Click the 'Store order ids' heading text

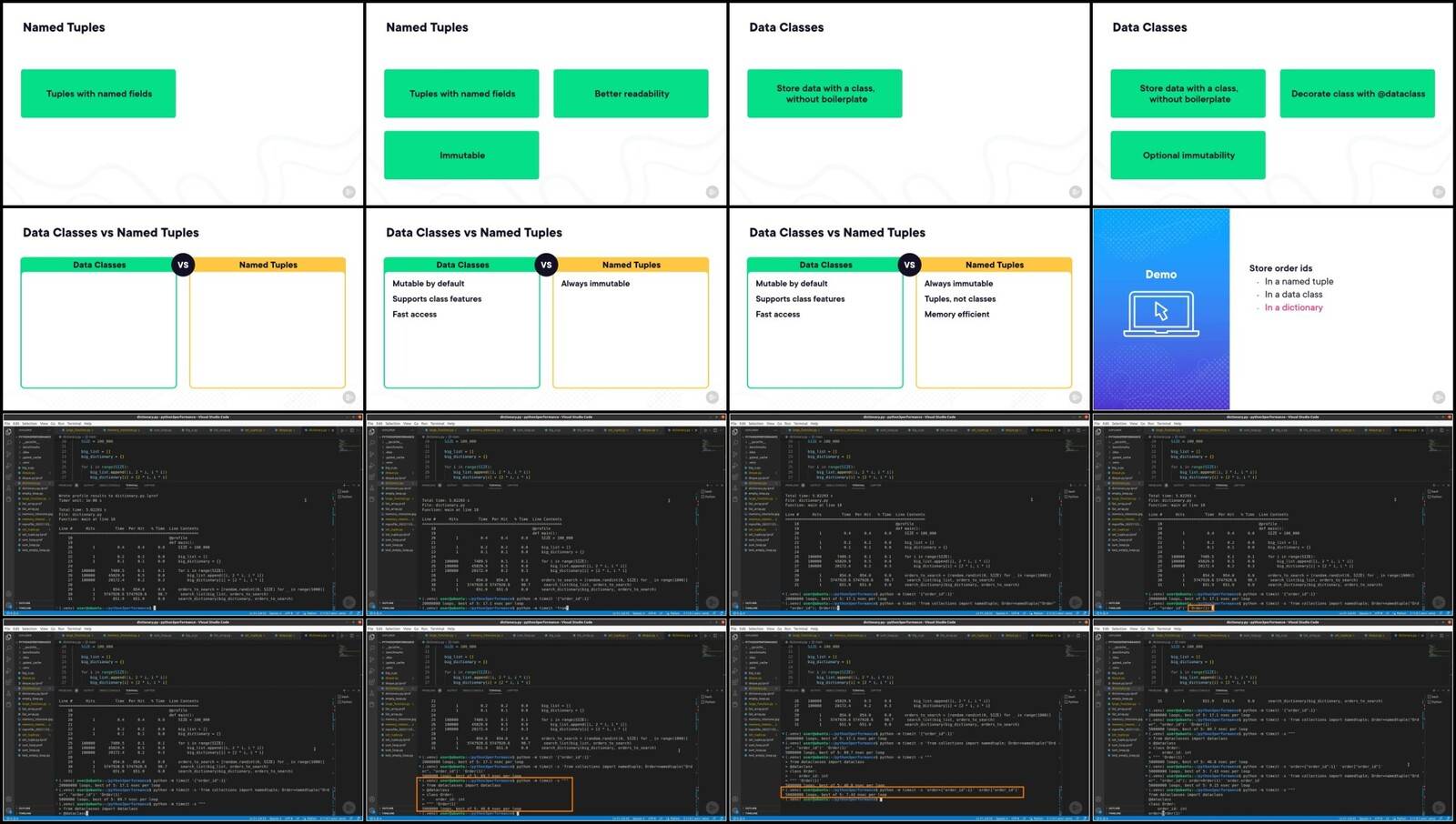pos(1280,268)
